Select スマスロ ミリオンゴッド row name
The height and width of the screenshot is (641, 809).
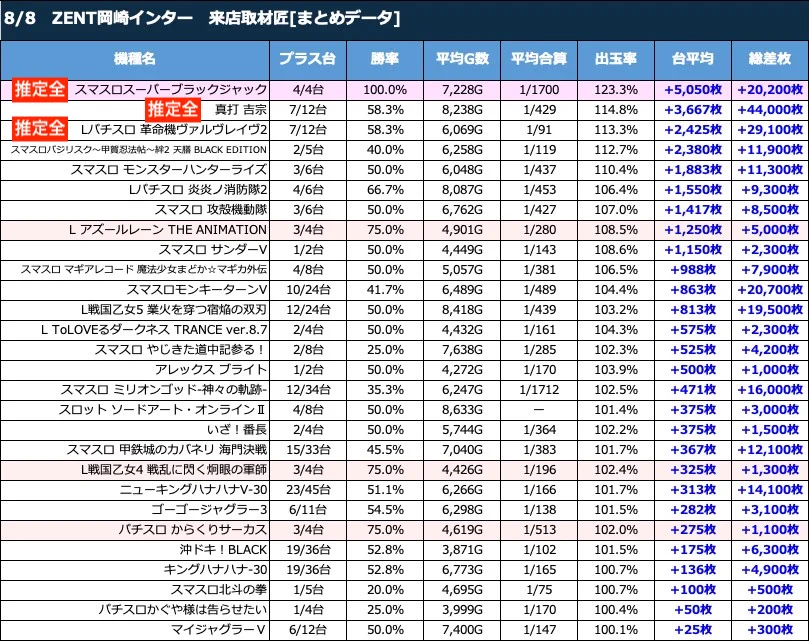(x=164, y=390)
